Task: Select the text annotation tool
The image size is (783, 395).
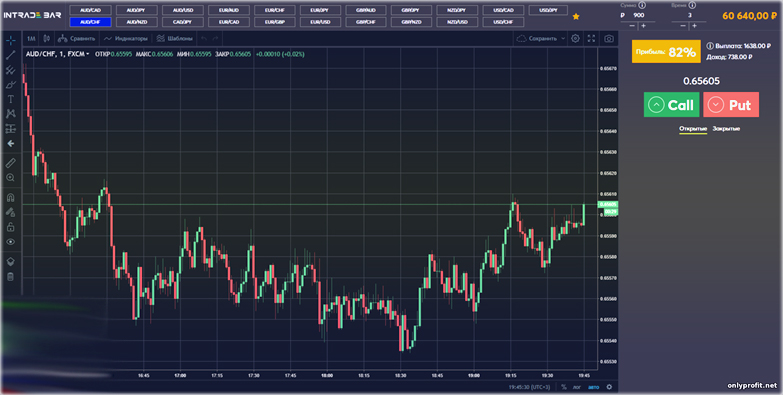Action: coord(10,99)
